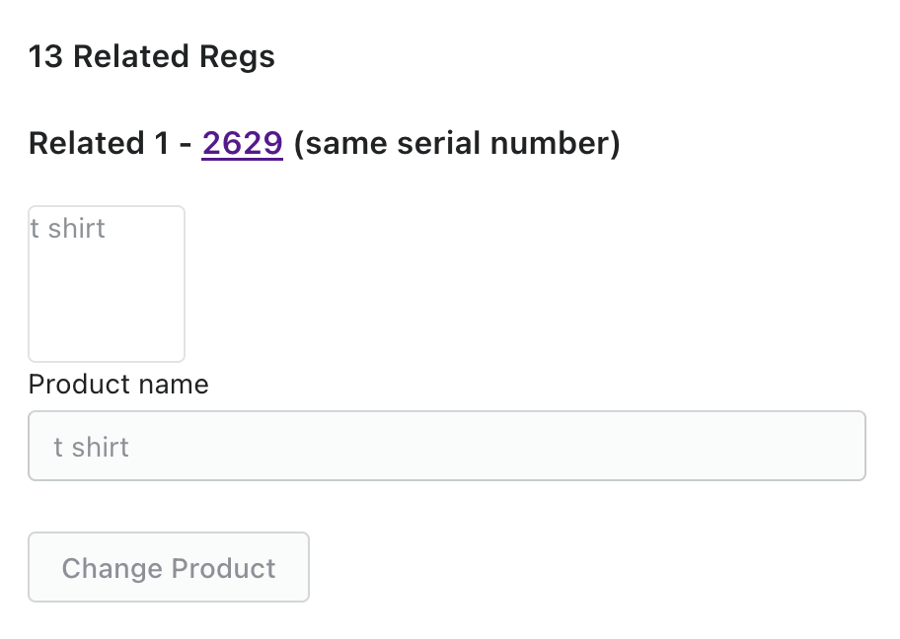Click the word "Related" before the 2629 link
This screenshot has height=639, width=900.
(86, 144)
